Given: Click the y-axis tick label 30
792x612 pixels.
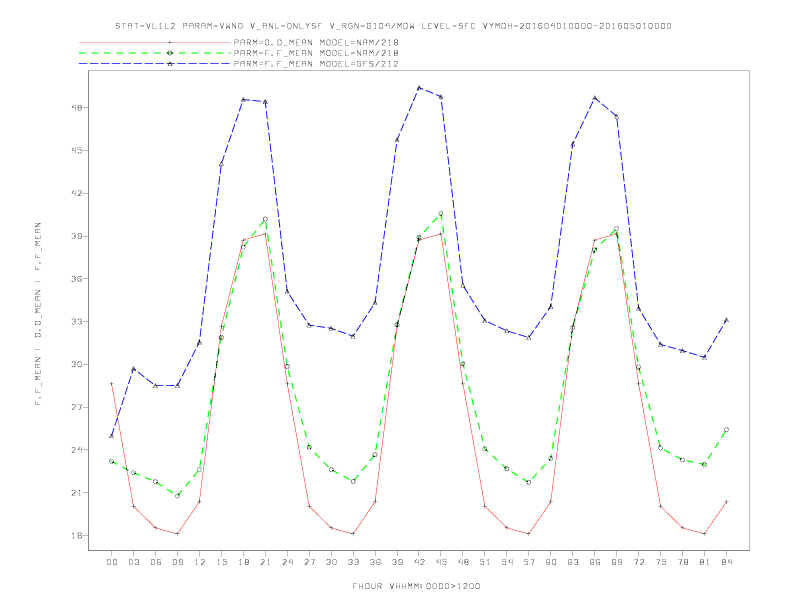Looking at the screenshot, I should coord(76,365).
